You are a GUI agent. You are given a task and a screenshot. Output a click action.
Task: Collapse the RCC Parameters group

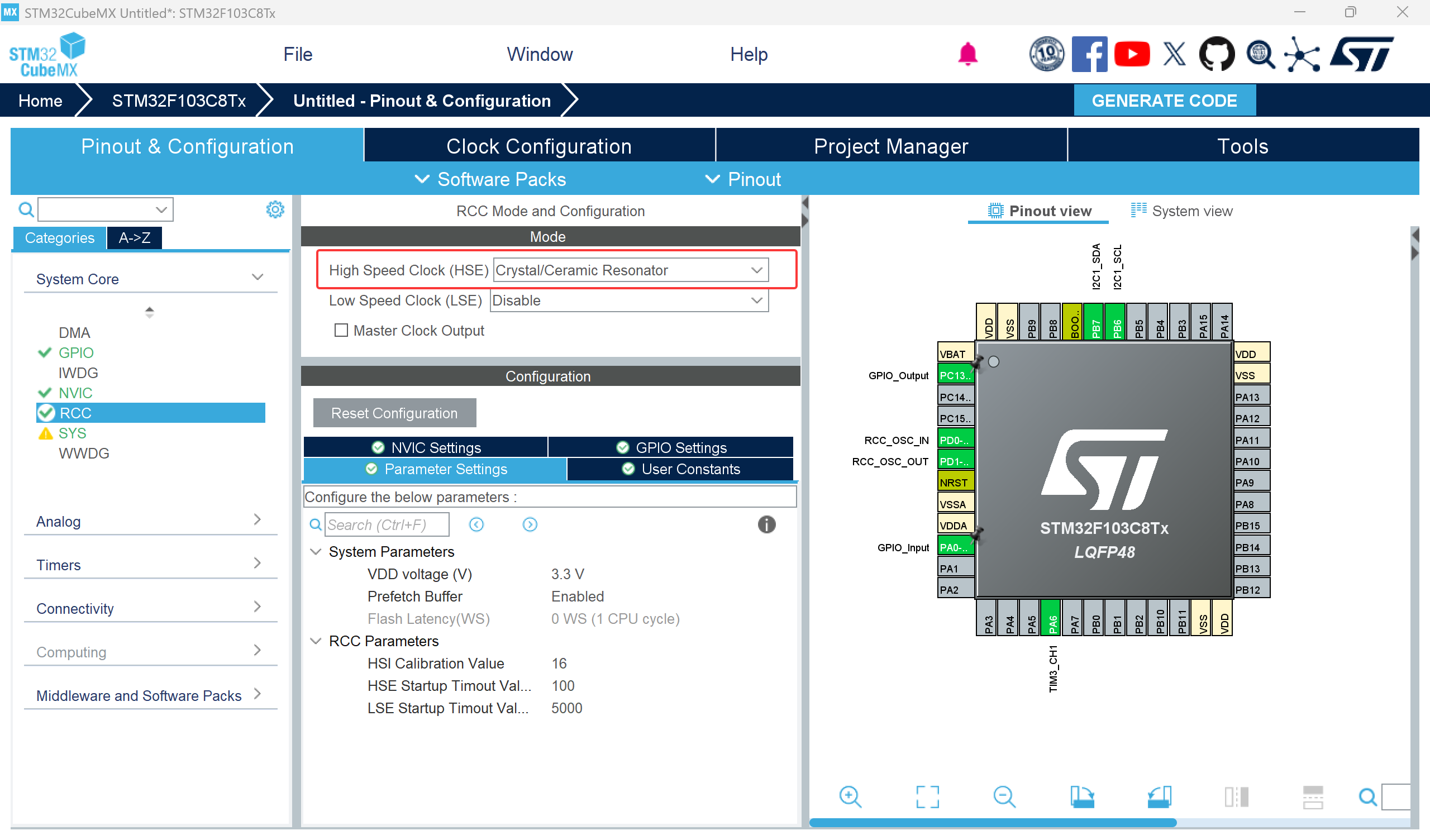(316, 641)
